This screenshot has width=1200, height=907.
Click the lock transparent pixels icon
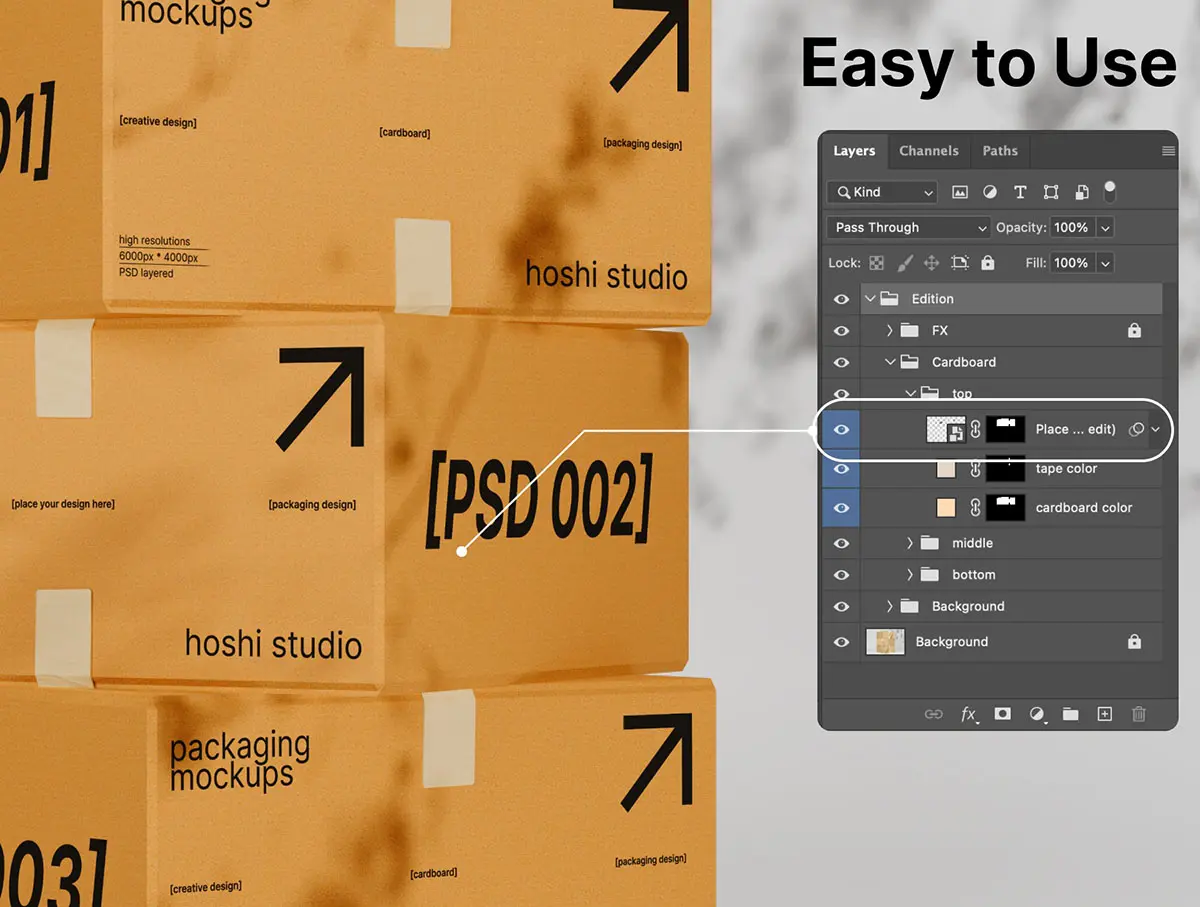tap(877, 263)
